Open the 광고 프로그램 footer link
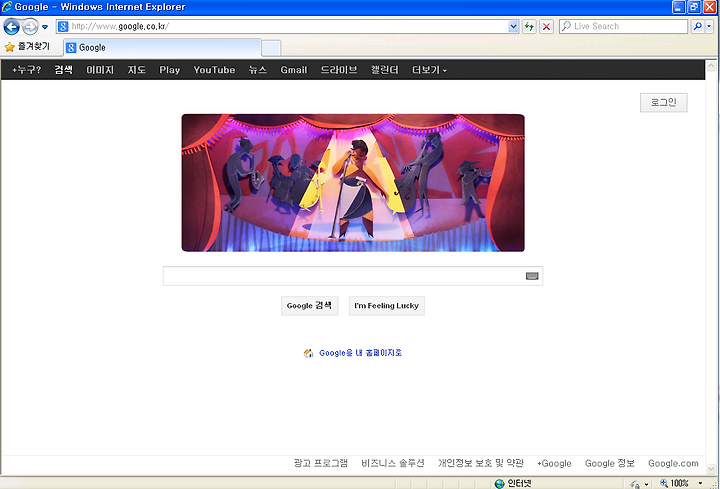 (321, 463)
